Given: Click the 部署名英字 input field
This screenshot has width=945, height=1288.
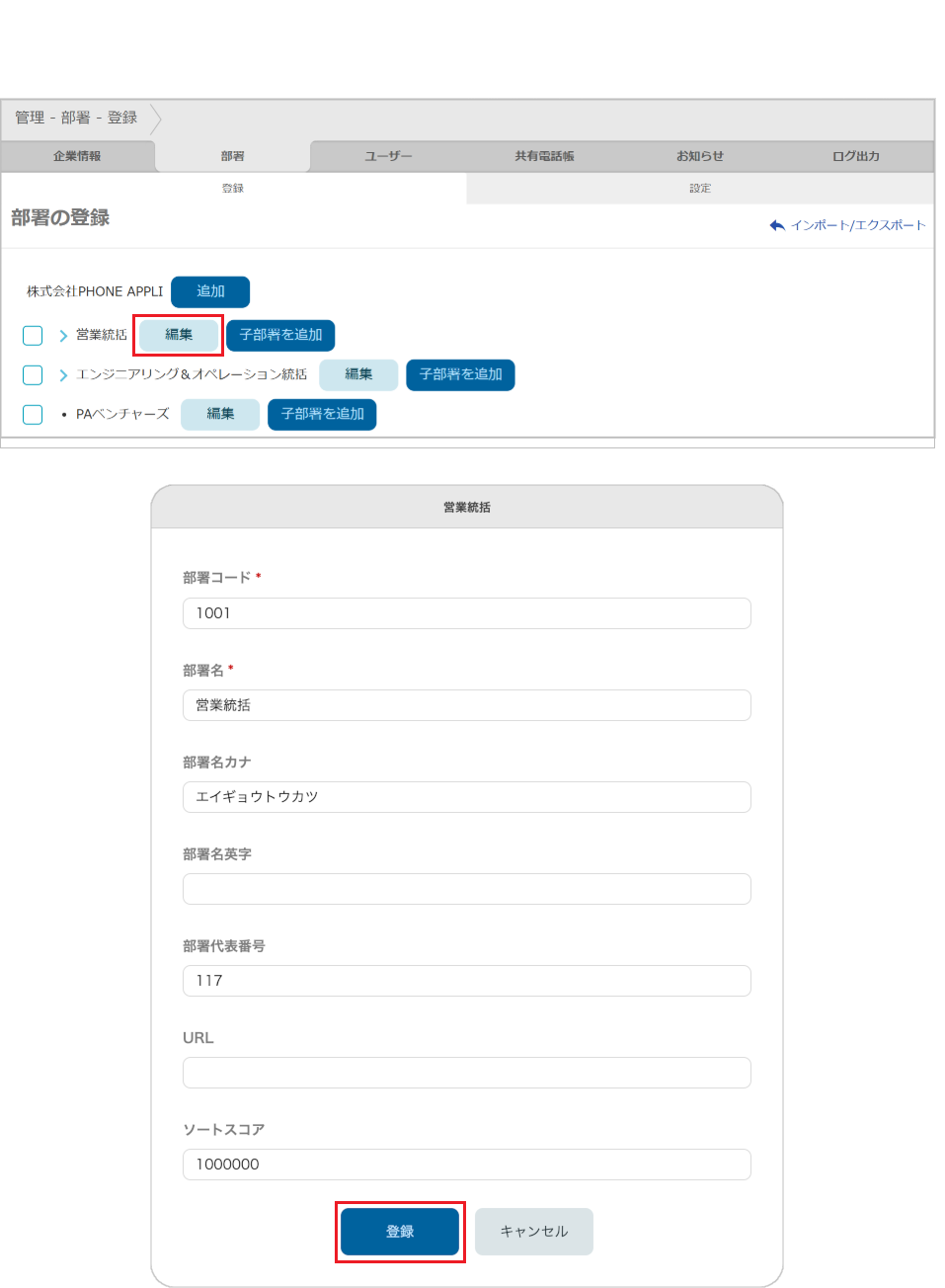Looking at the screenshot, I should pos(466,889).
